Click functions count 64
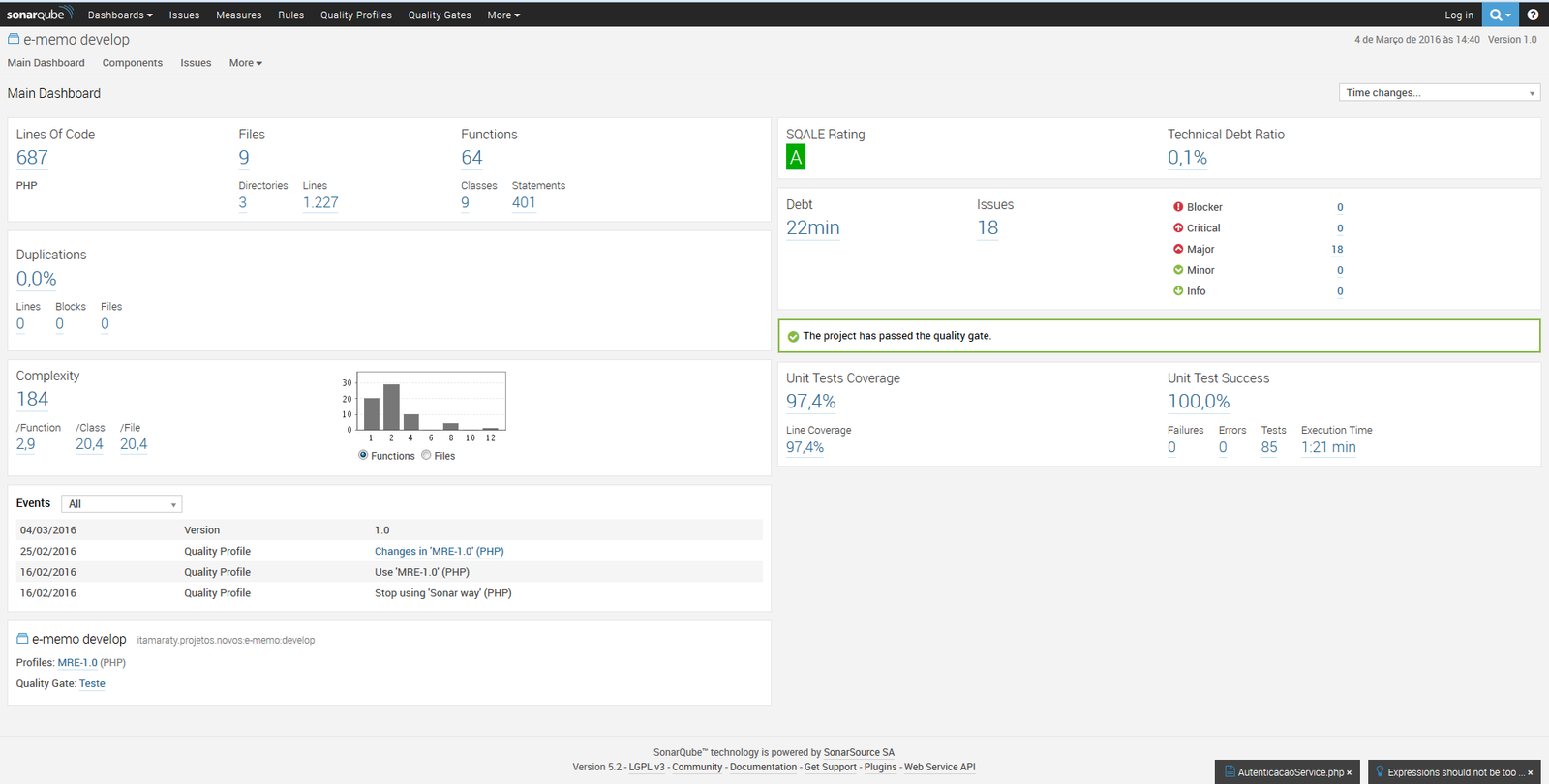 coord(471,157)
